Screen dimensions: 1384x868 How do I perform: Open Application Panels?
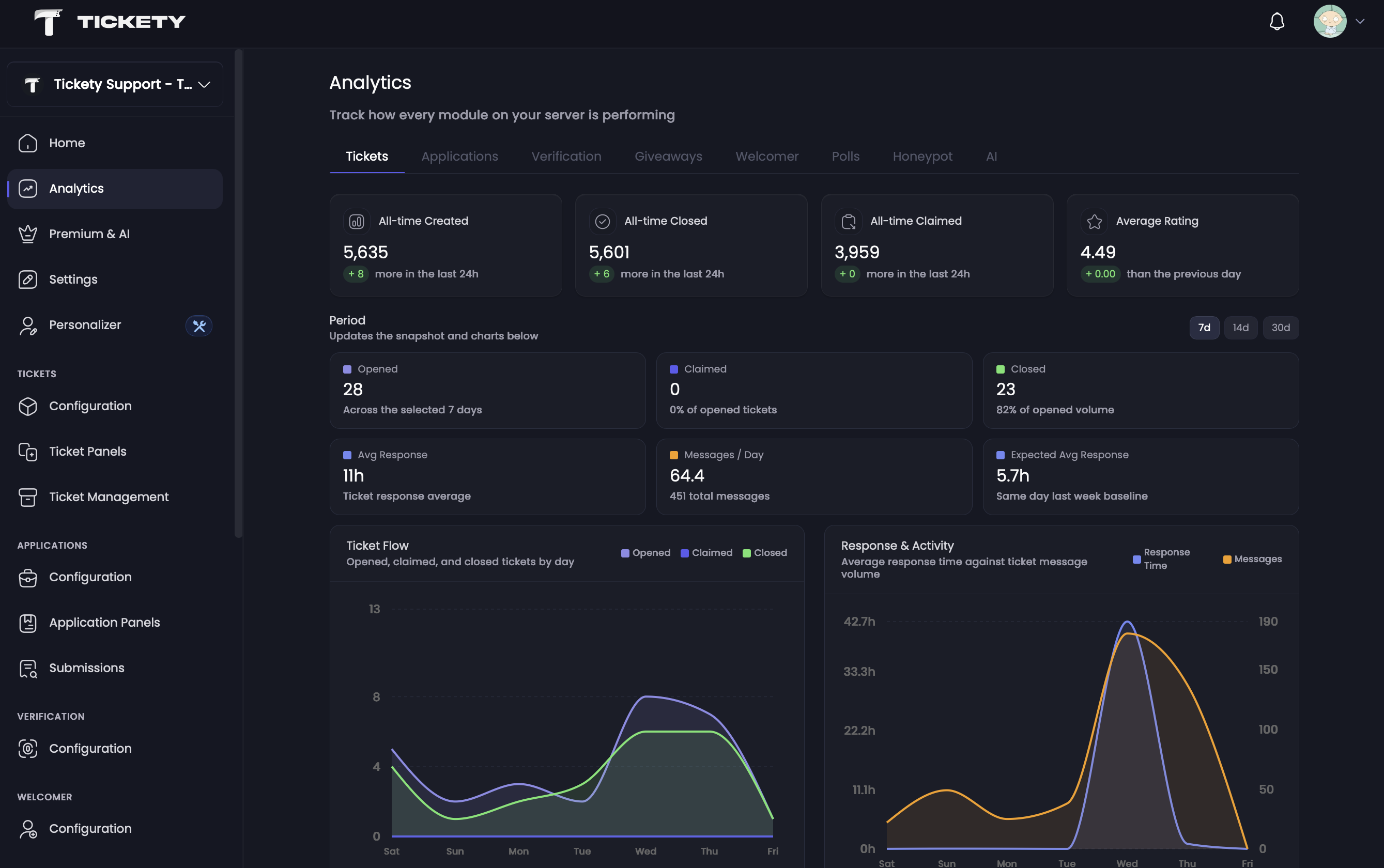coord(115,622)
